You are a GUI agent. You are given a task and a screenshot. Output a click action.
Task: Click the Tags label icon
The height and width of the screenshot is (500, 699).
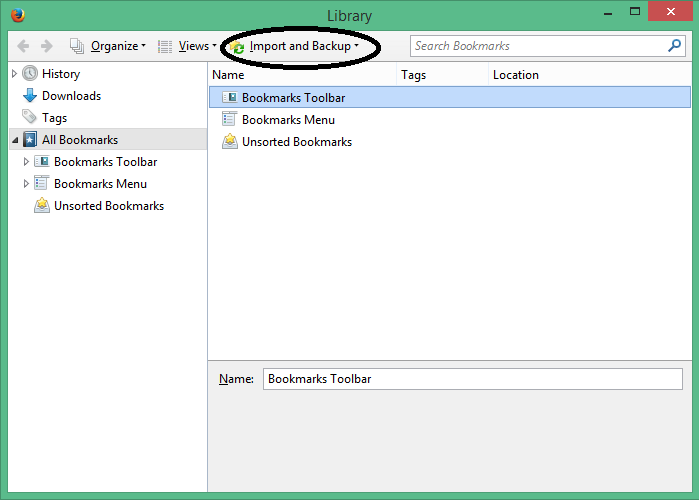tap(29, 117)
